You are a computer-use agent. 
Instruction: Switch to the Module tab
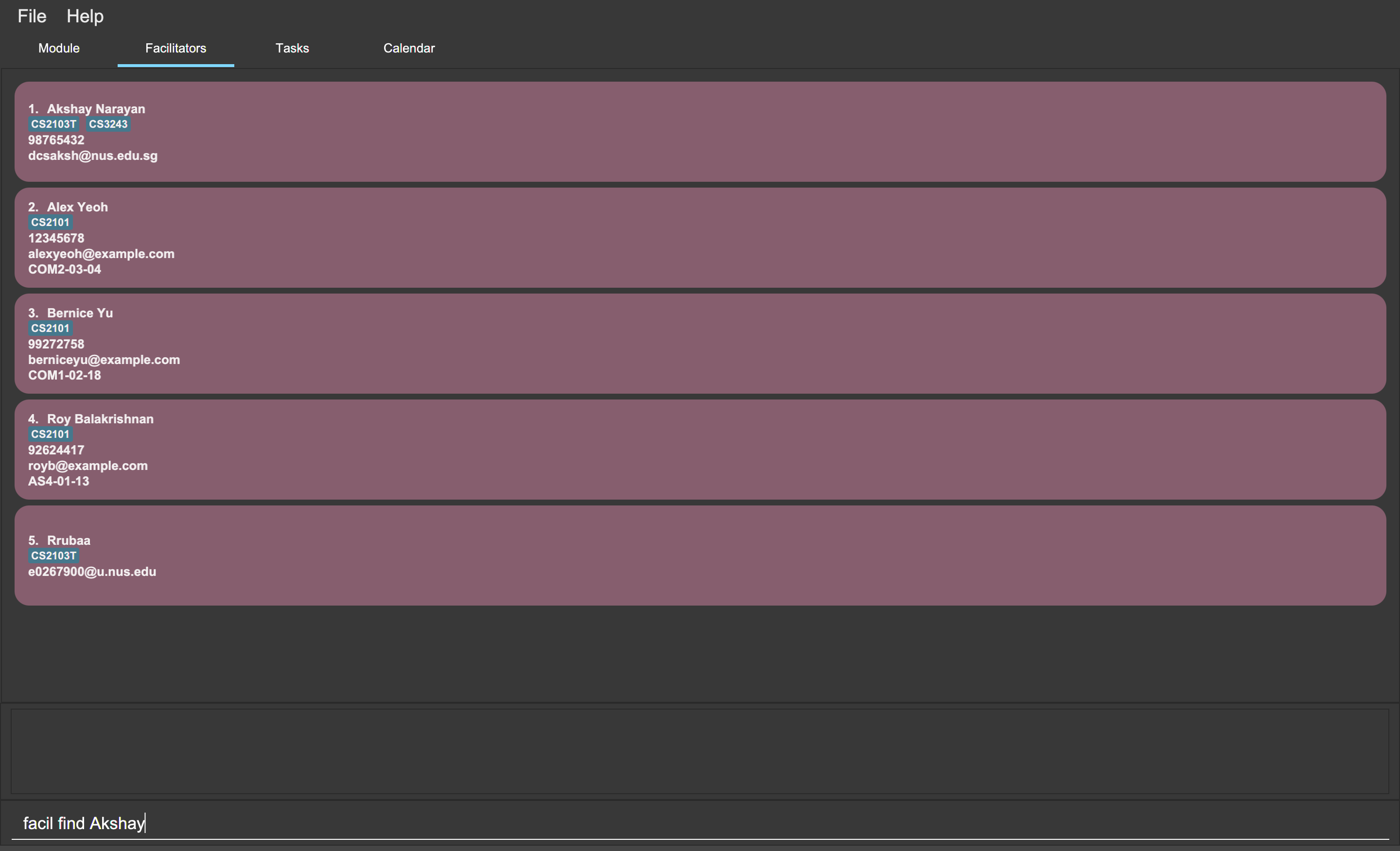pyautogui.click(x=59, y=48)
